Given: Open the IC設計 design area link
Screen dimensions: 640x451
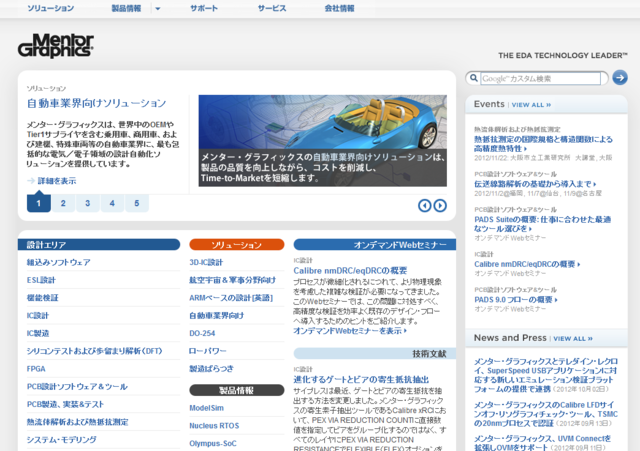Looking at the screenshot, I should pyautogui.click(x=38, y=315).
